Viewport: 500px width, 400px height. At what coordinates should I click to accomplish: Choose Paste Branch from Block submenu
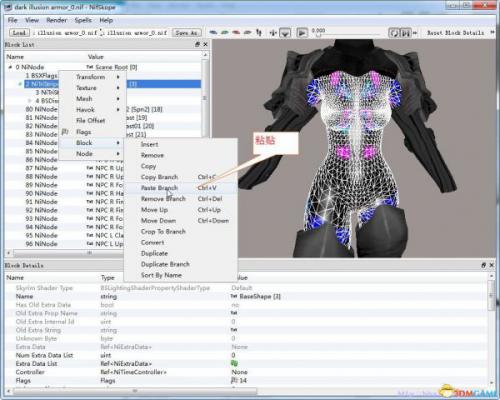point(181,188)
